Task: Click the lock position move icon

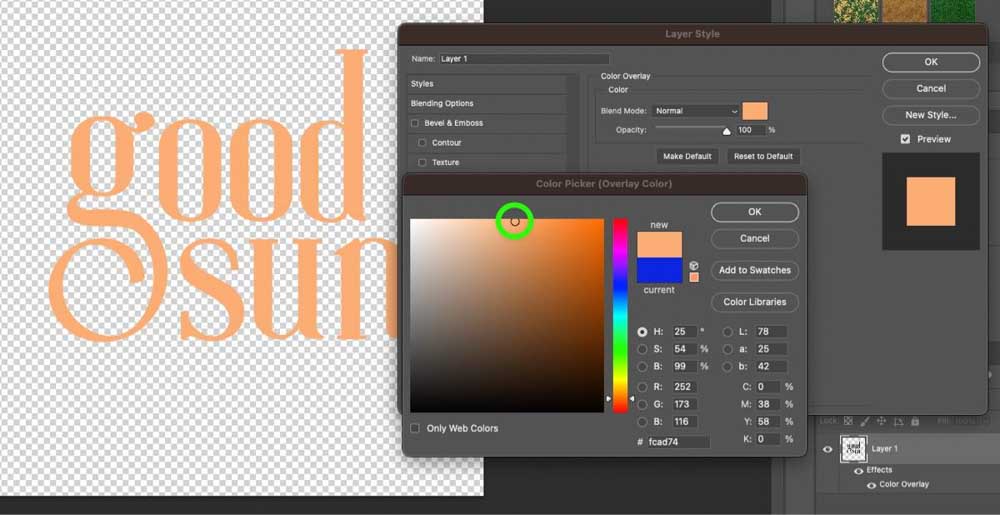Action: click(x=881, y=421)
